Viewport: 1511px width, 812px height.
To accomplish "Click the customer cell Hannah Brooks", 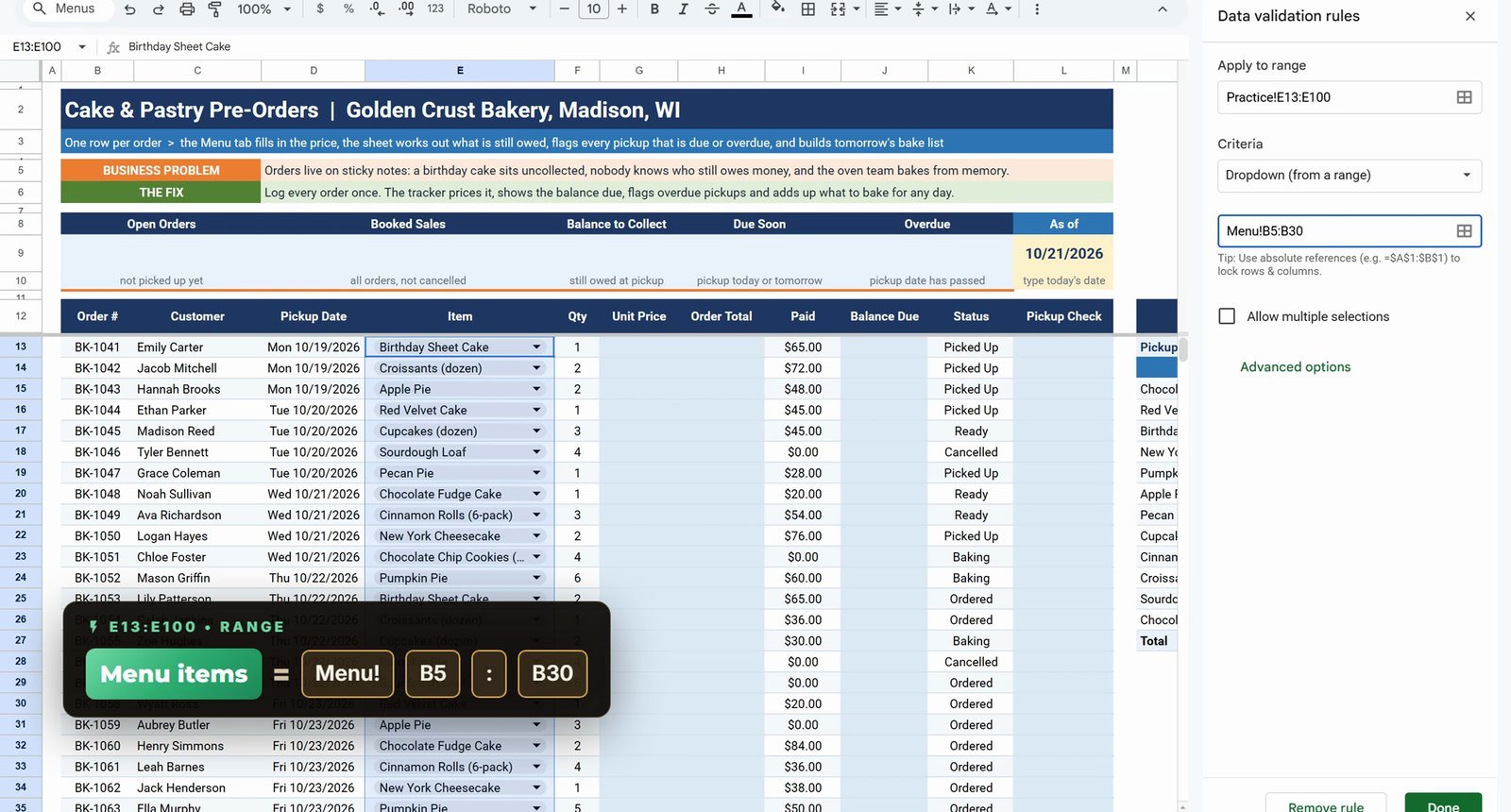I will point(196,389).
